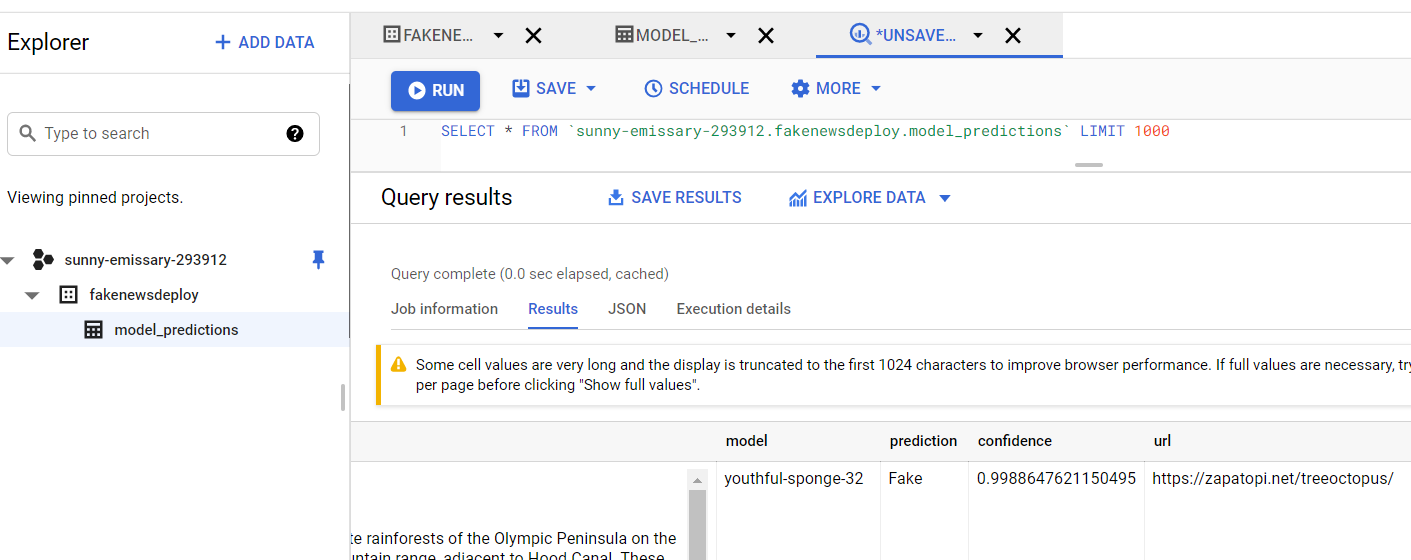Open the SAVE dropdown menu
The height and width of the screenshot is (560, 1411).
click(591, 88)
